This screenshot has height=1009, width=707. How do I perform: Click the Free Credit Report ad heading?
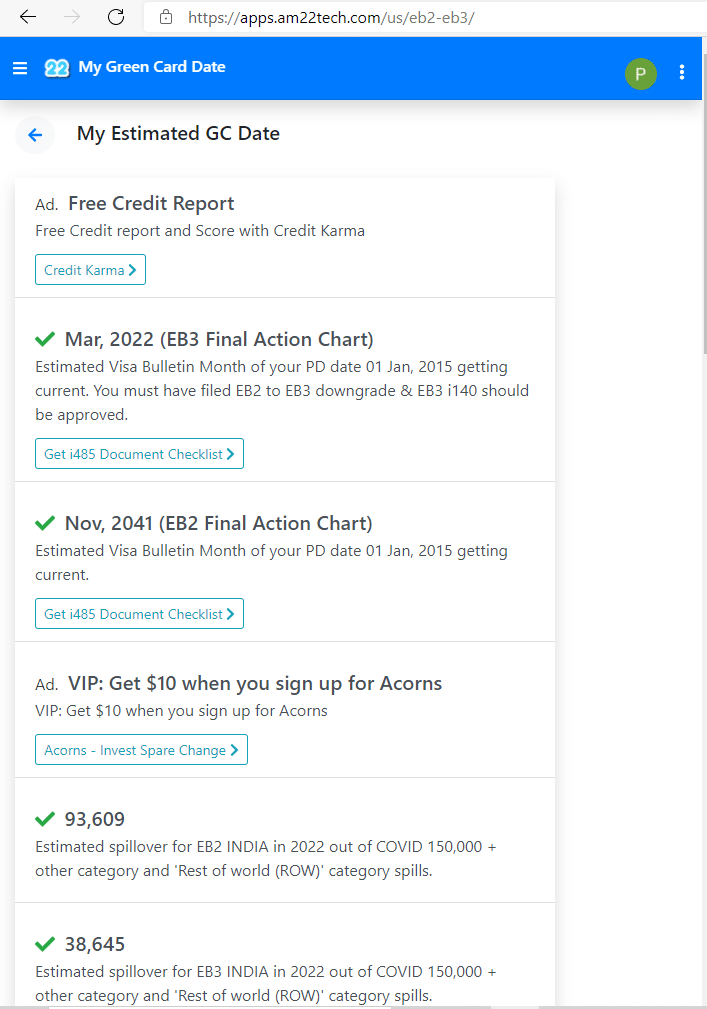click(x=151, y=204)
